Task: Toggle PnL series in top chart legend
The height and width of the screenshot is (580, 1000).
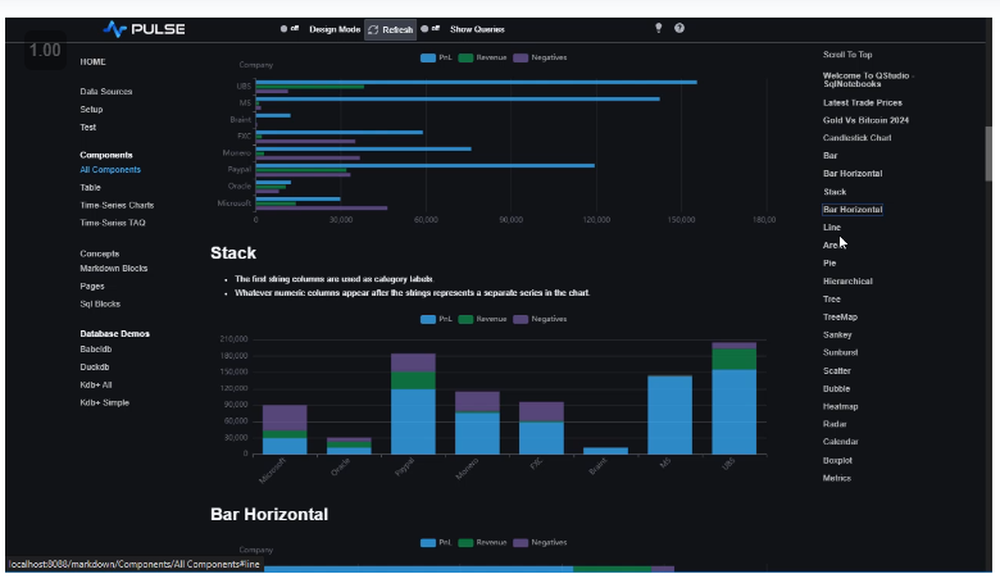Action: click(x=436, y=57)
